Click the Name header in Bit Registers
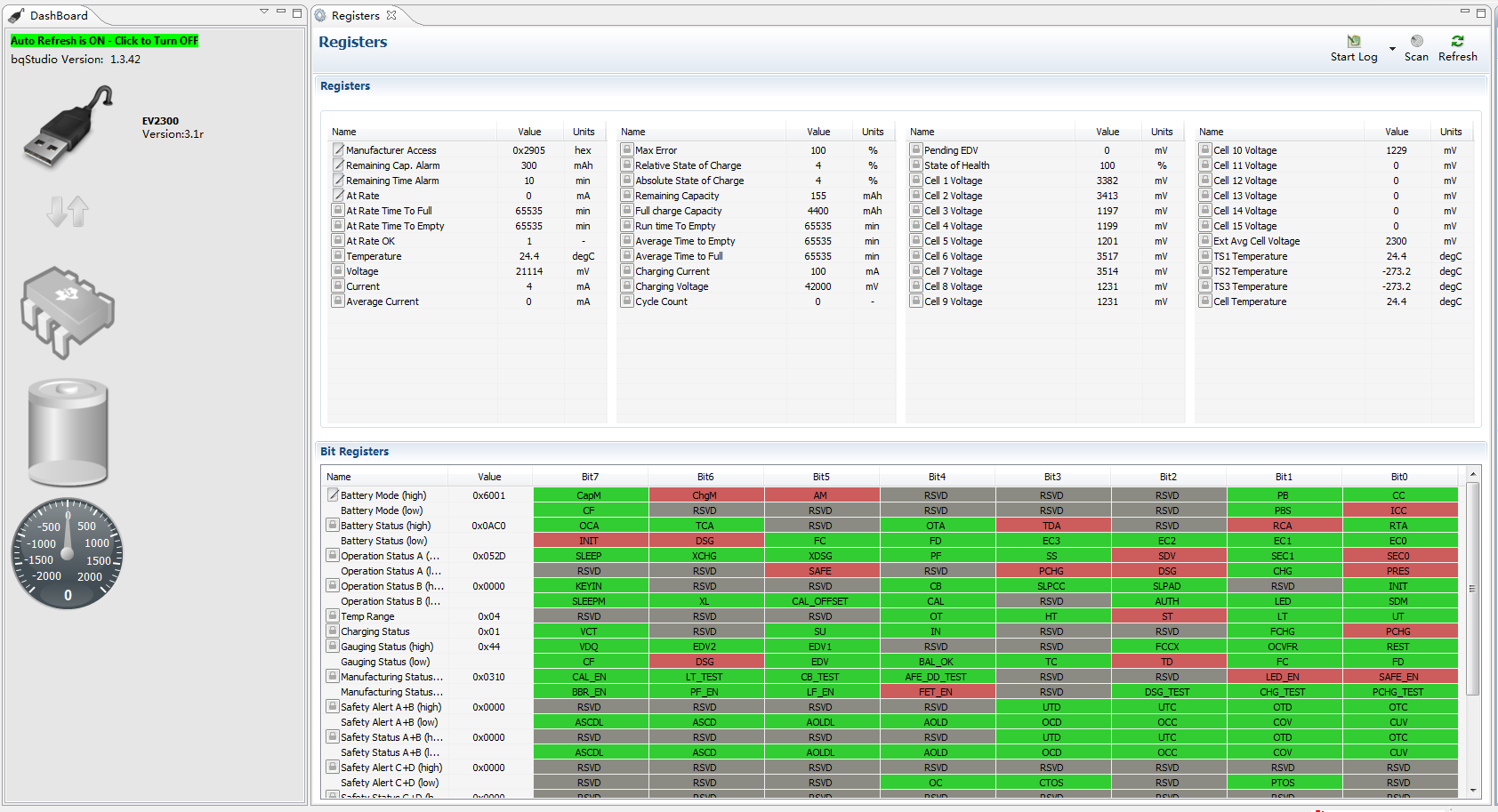1498x812 pixels. tap(384, 477)
